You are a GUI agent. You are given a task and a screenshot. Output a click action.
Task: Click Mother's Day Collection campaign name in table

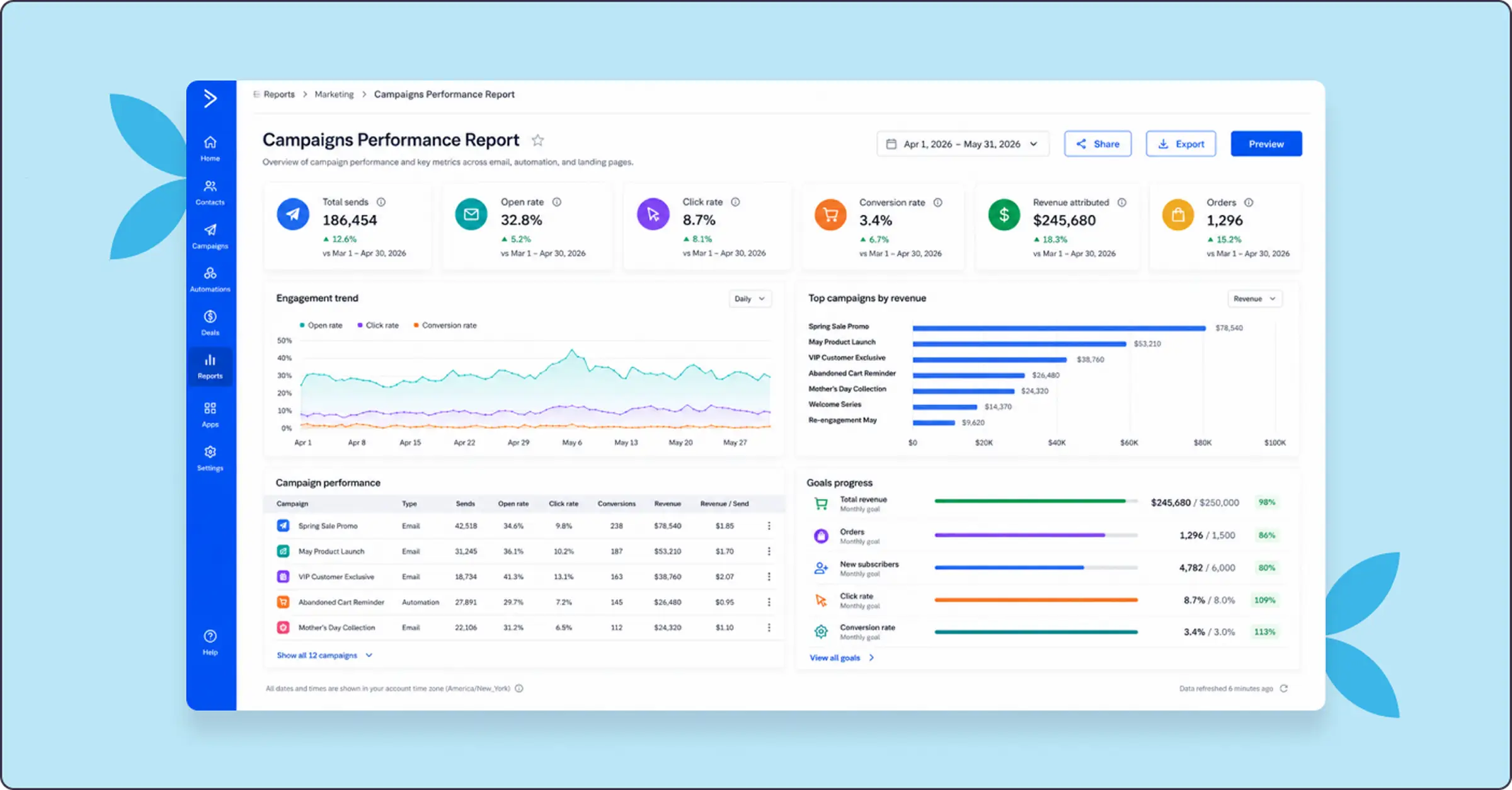pos(336,628)
